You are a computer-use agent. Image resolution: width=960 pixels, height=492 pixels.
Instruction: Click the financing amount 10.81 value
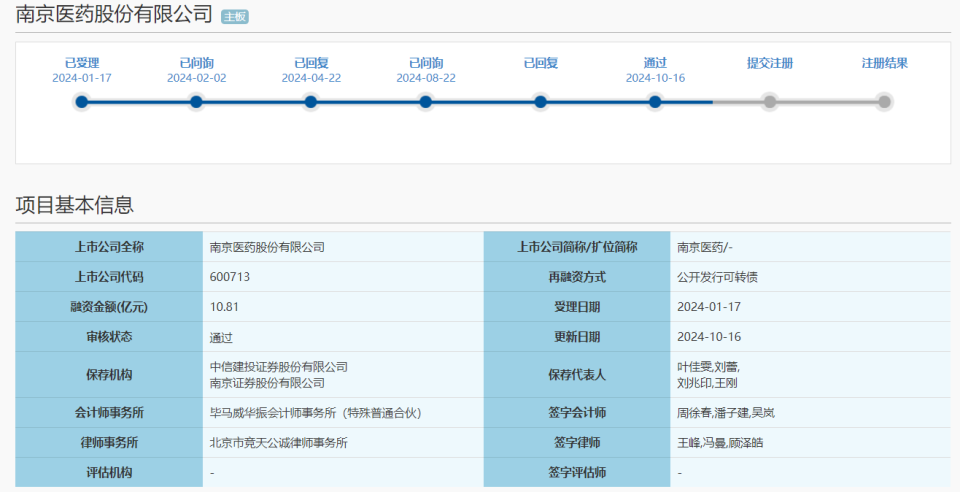[224, 307]
